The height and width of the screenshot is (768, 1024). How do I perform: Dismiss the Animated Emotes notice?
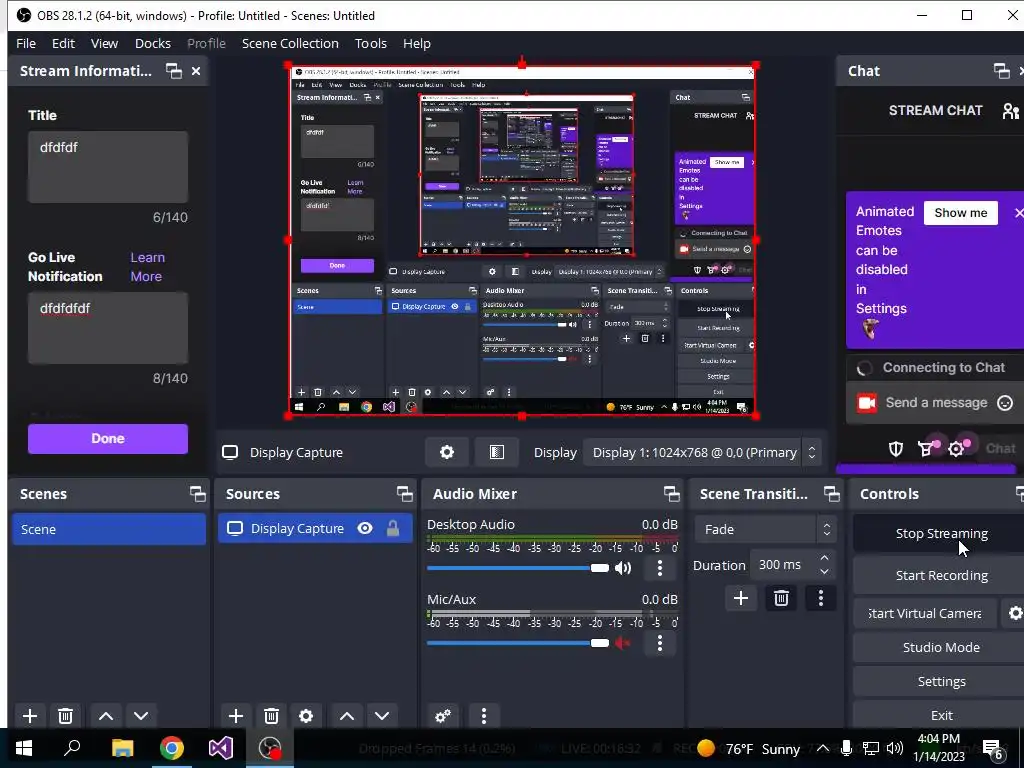tap(1018, 213)
